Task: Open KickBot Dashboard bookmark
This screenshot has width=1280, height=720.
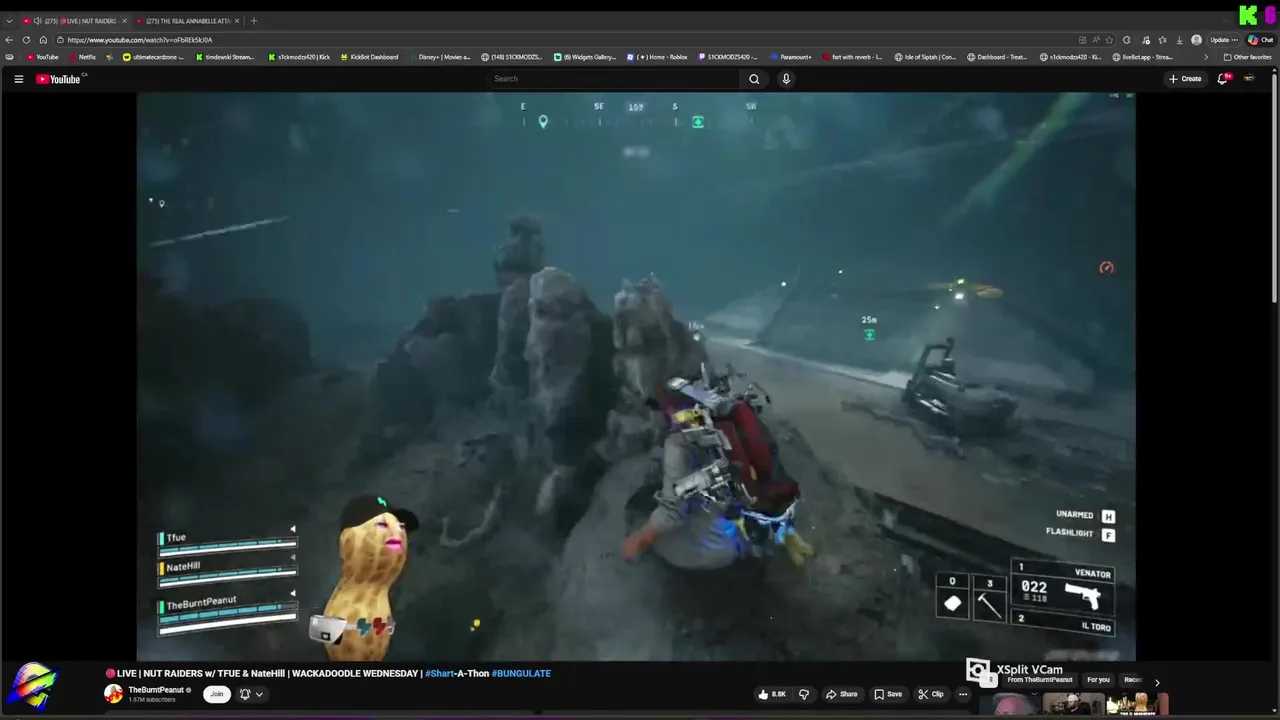Action: tap(369, 57)
